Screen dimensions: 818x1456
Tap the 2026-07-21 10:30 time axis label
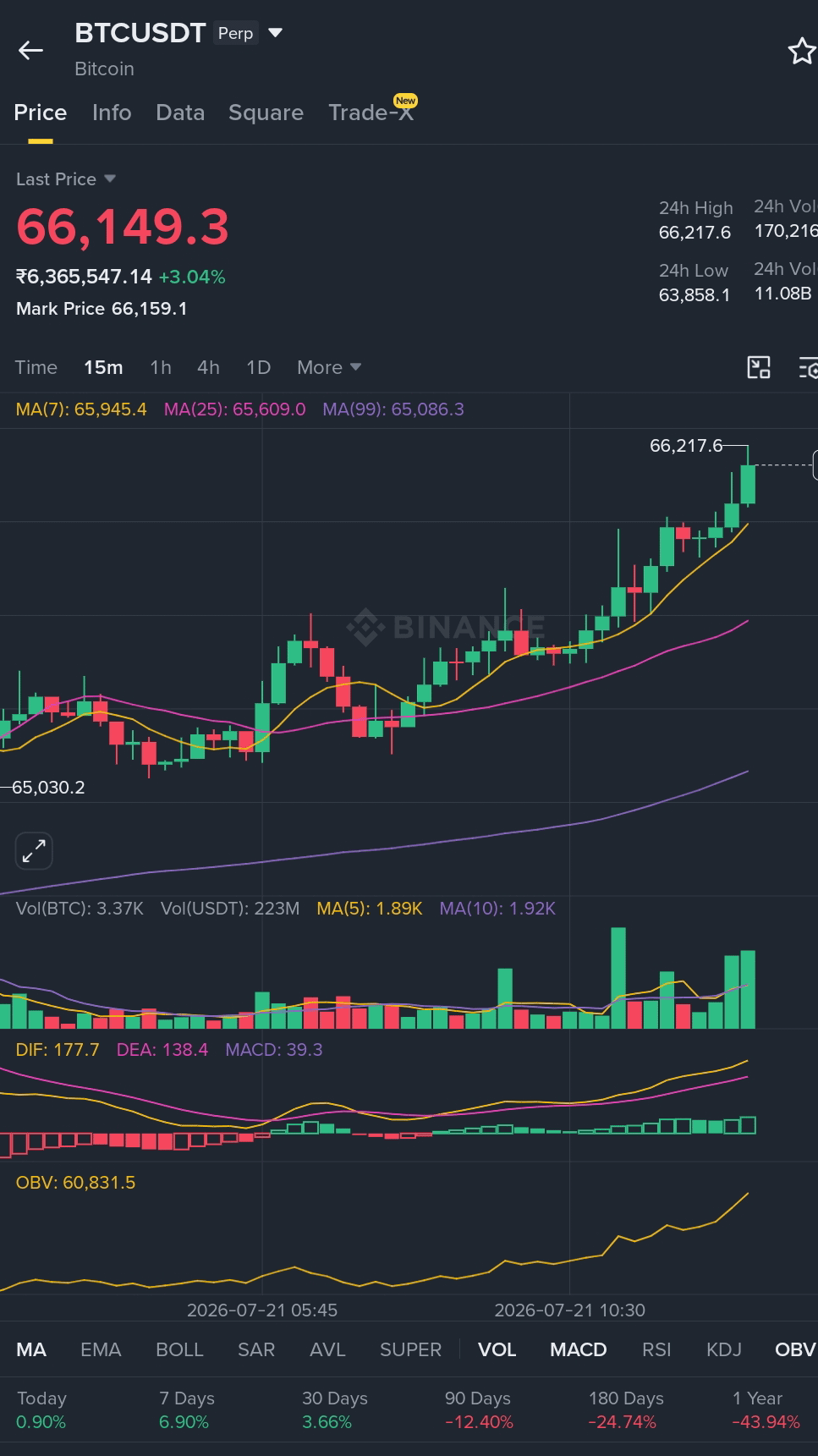pos(569,1310)
